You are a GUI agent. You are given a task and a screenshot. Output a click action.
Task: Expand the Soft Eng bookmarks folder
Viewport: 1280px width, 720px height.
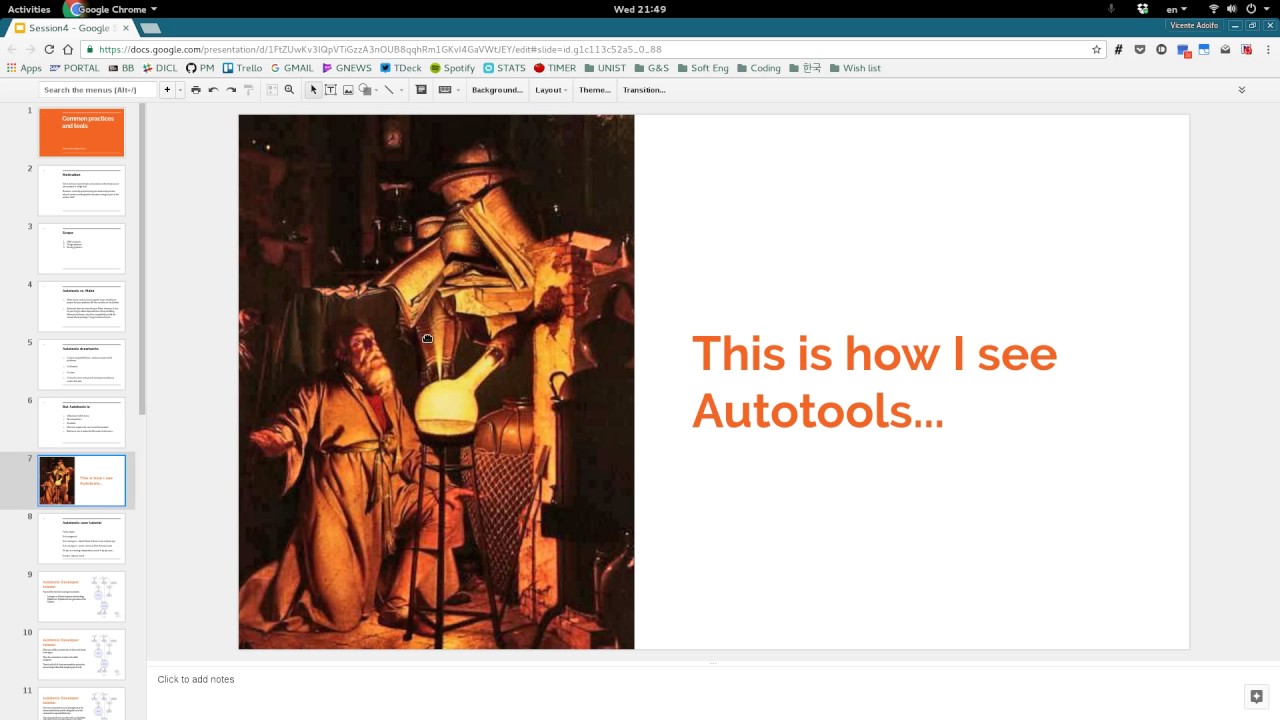[x=702, y=68]
